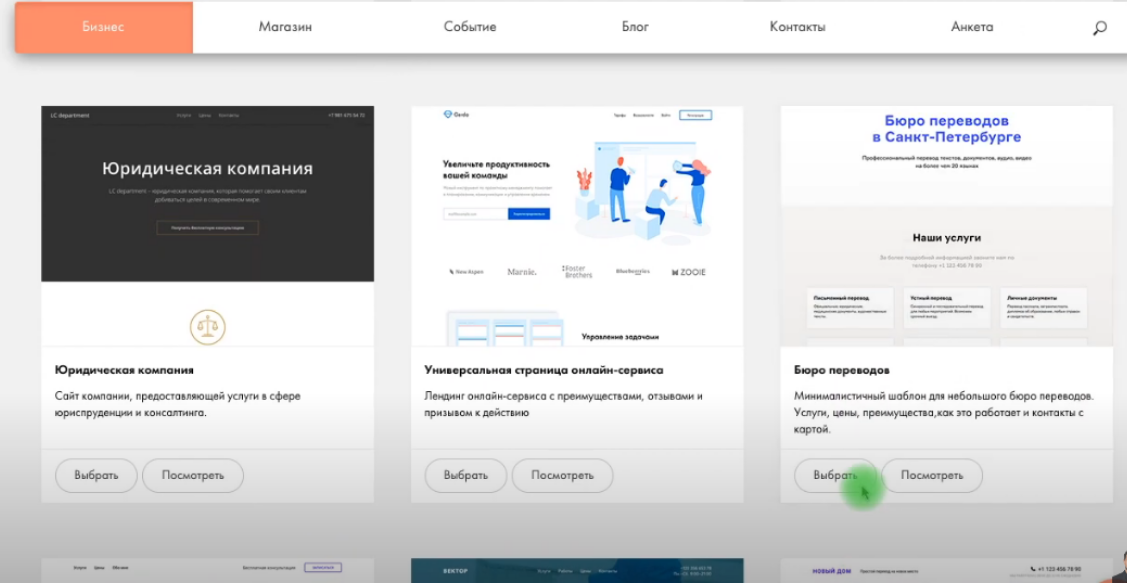The image size is (1127, 583).
Task: Click the Лендинг онлайн-сервиса description text
Action: [x=564, y=405]
